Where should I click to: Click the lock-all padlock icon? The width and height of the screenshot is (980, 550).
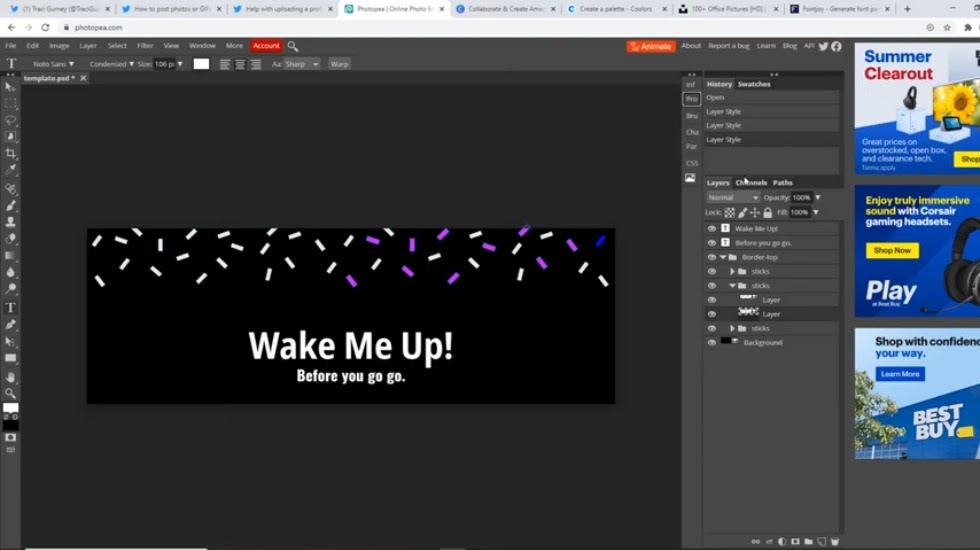click(x=768, y=213)
